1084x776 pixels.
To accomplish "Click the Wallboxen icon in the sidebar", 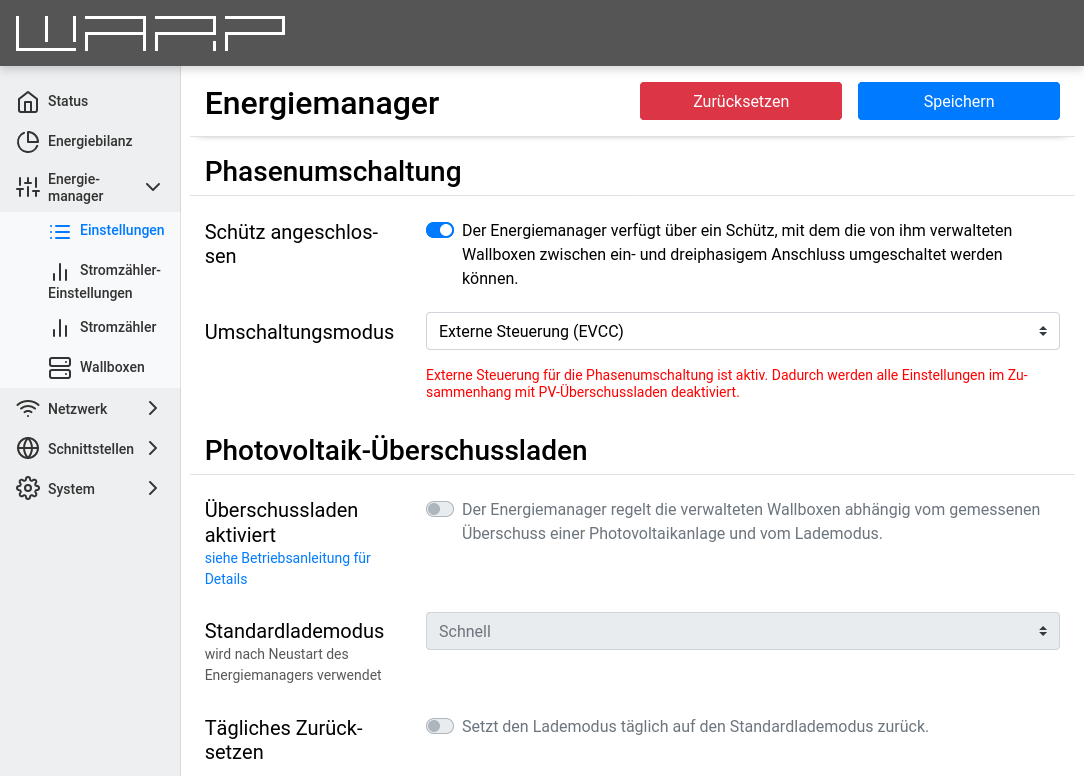I will (60, 367).
